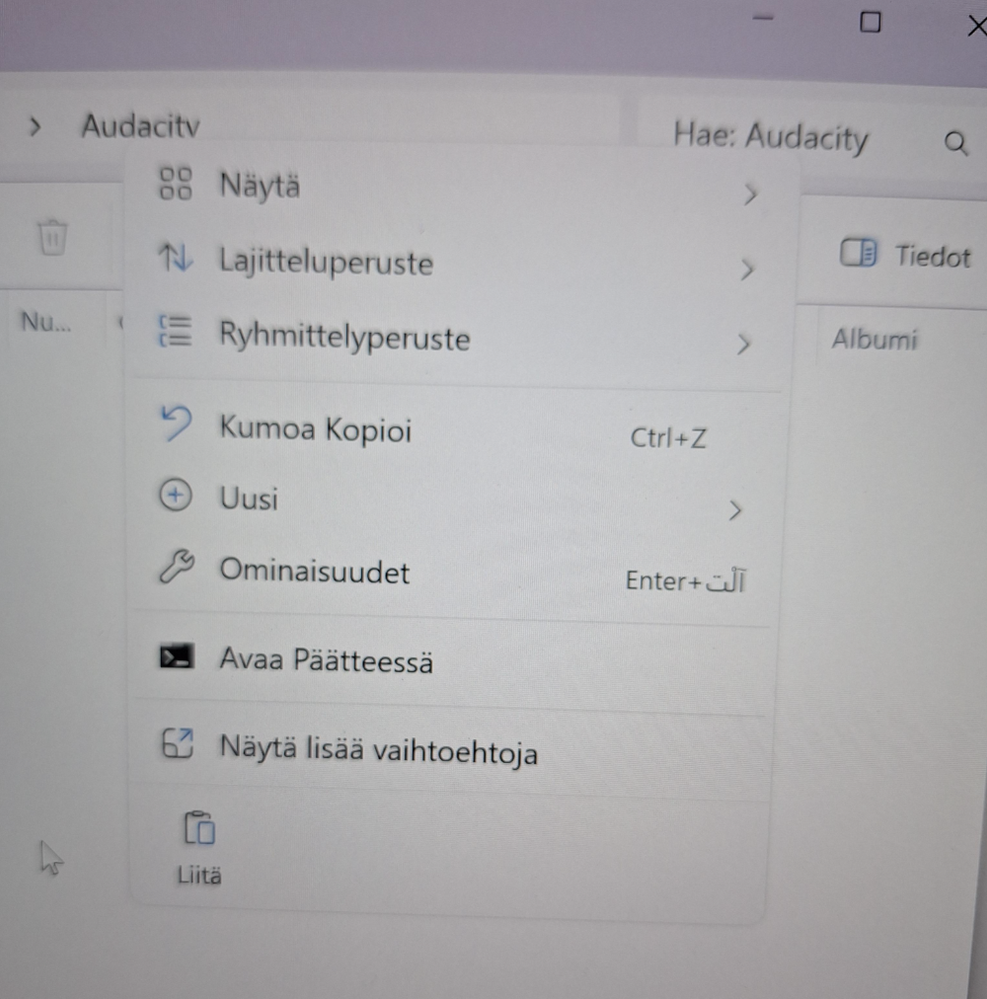The image size is (987, 999).
Task: Click the share-arrow icon beside Näytä lisää vaihtoehtoja
Action: pos(178,743)
